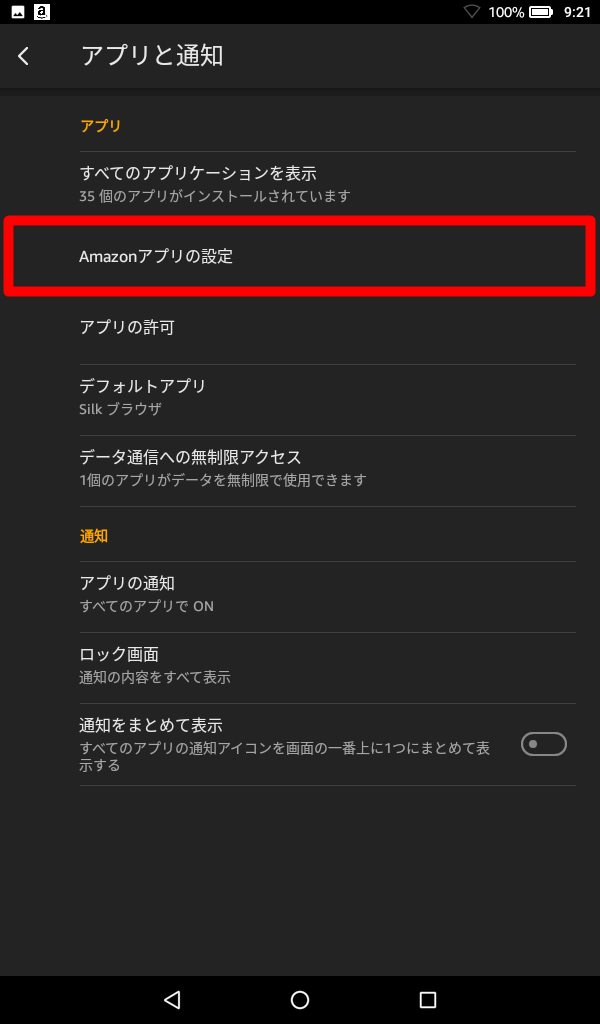This screenshot has width=600, height=1024.
Task: Tap the Wi-Fi status icon
Action: coord(472,12)
